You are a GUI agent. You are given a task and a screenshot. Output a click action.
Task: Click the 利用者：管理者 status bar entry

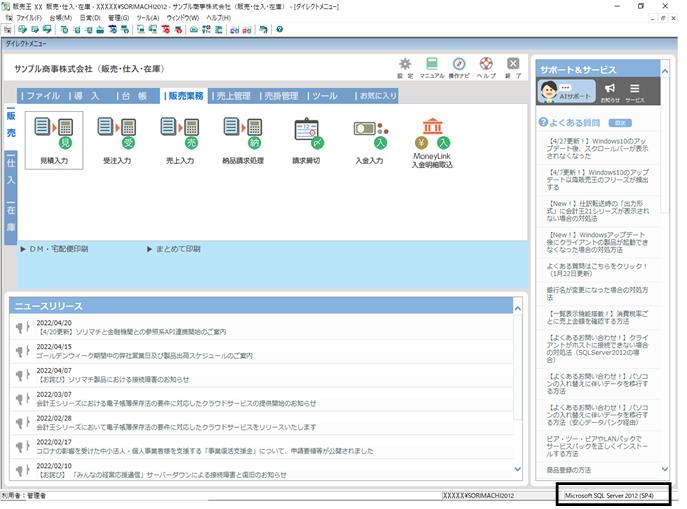24,495
